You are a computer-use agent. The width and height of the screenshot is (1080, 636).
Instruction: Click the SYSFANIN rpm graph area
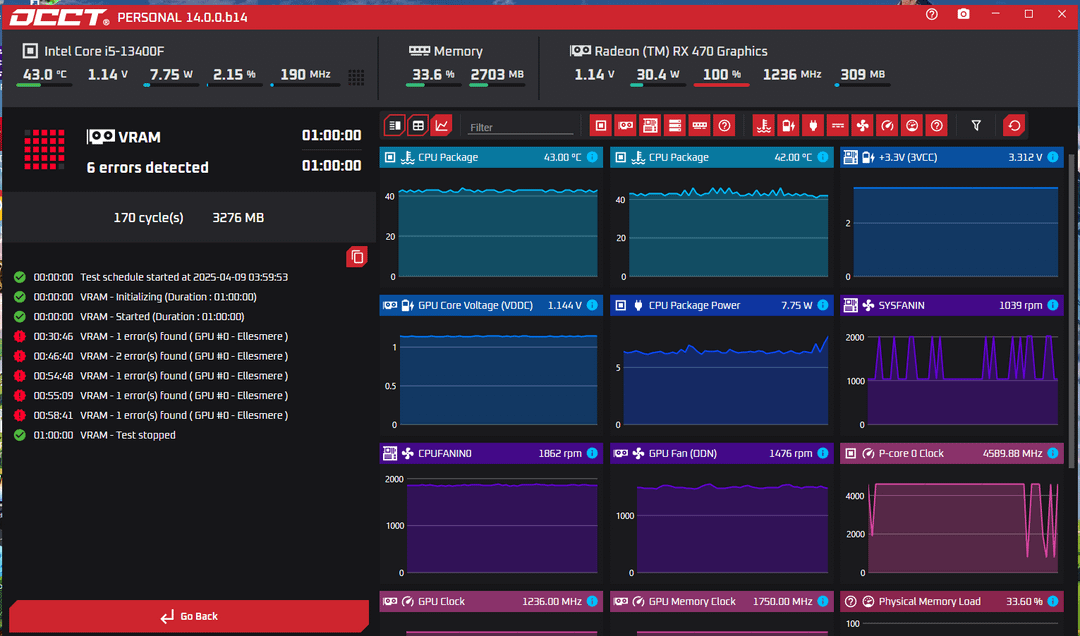tap(952, 376)
